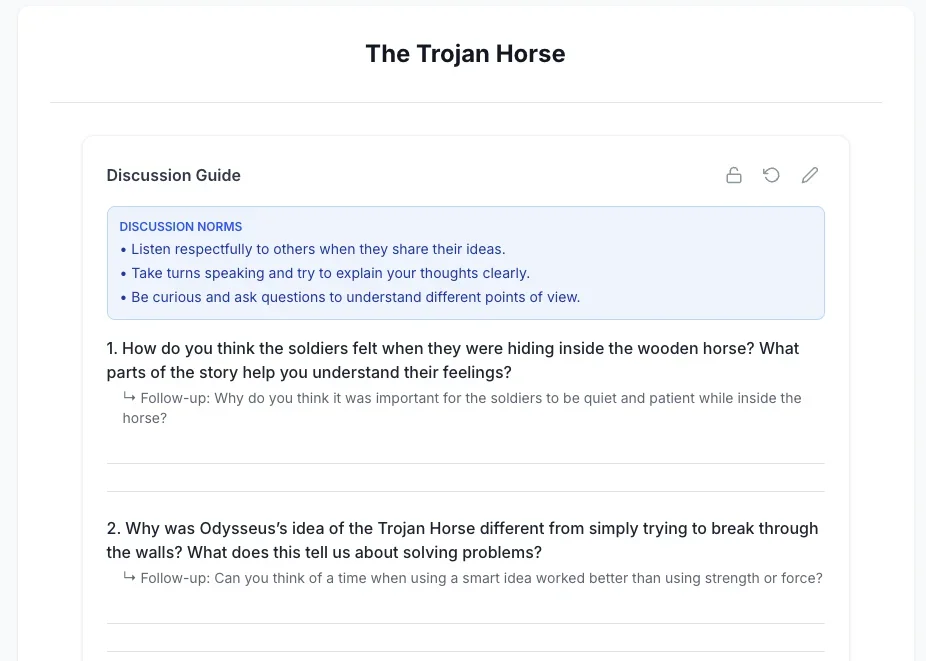The height and width of the screenshot is (661, 926).
Task: Click the "DISCUSSION NORMS" label
Action: point(181,226)
